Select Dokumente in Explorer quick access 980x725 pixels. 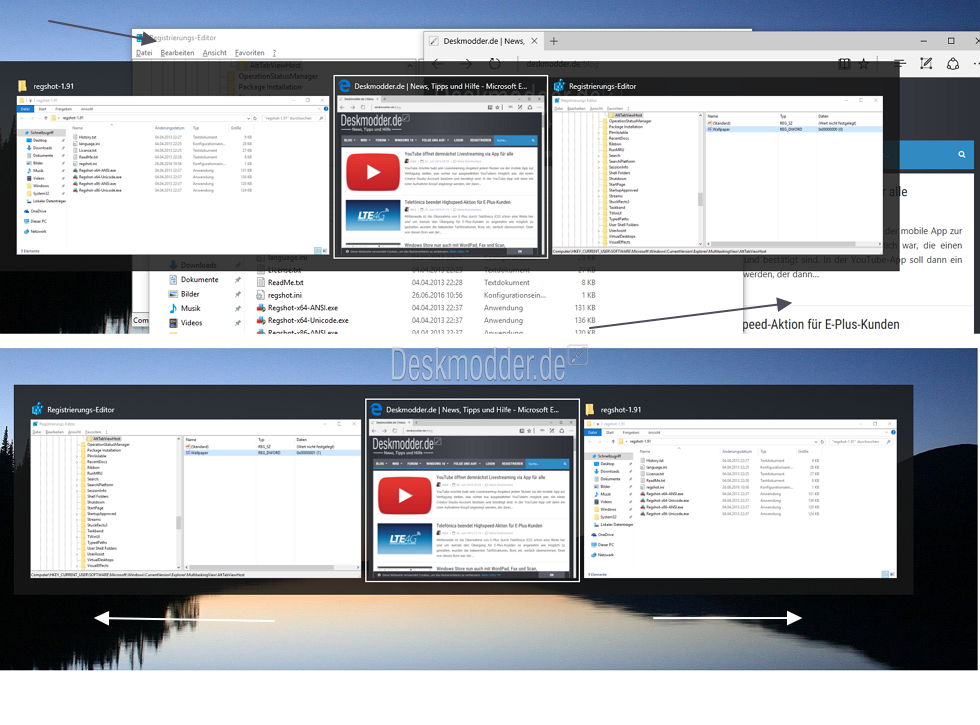[x=199, y=279]
